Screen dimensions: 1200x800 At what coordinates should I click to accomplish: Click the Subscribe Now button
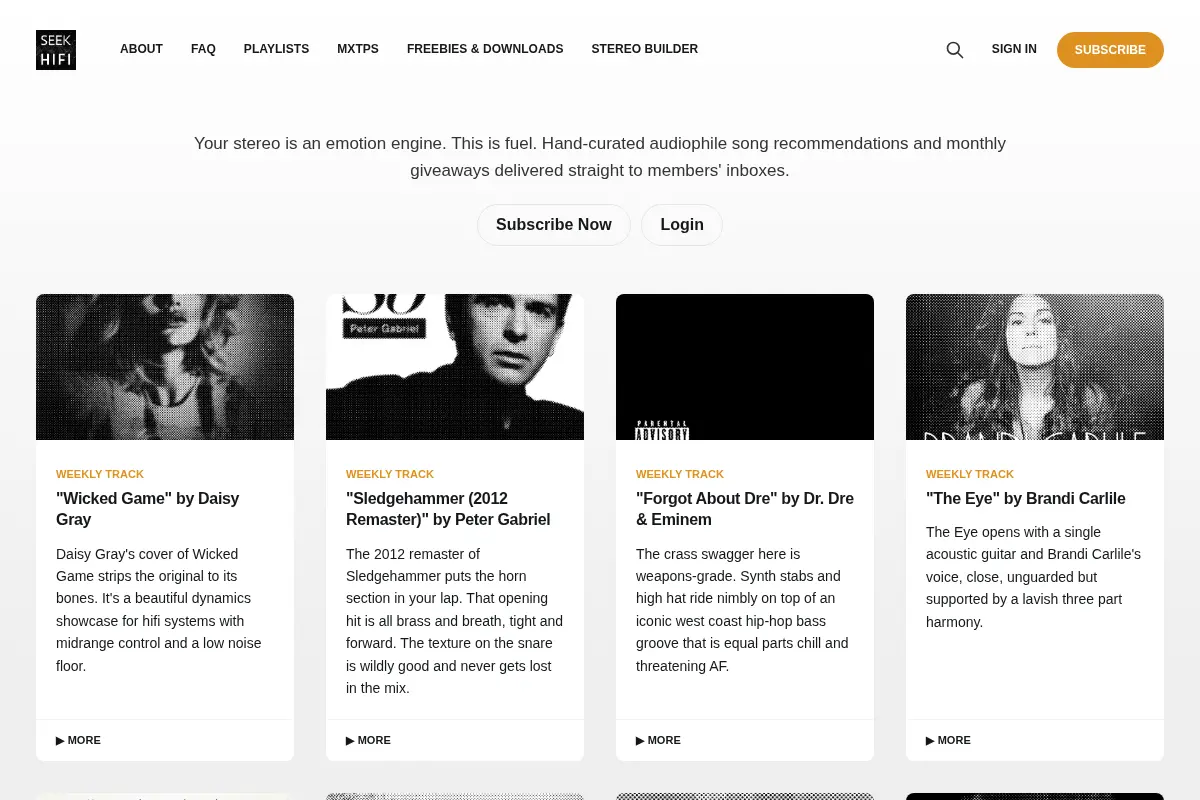click(554, 225)
